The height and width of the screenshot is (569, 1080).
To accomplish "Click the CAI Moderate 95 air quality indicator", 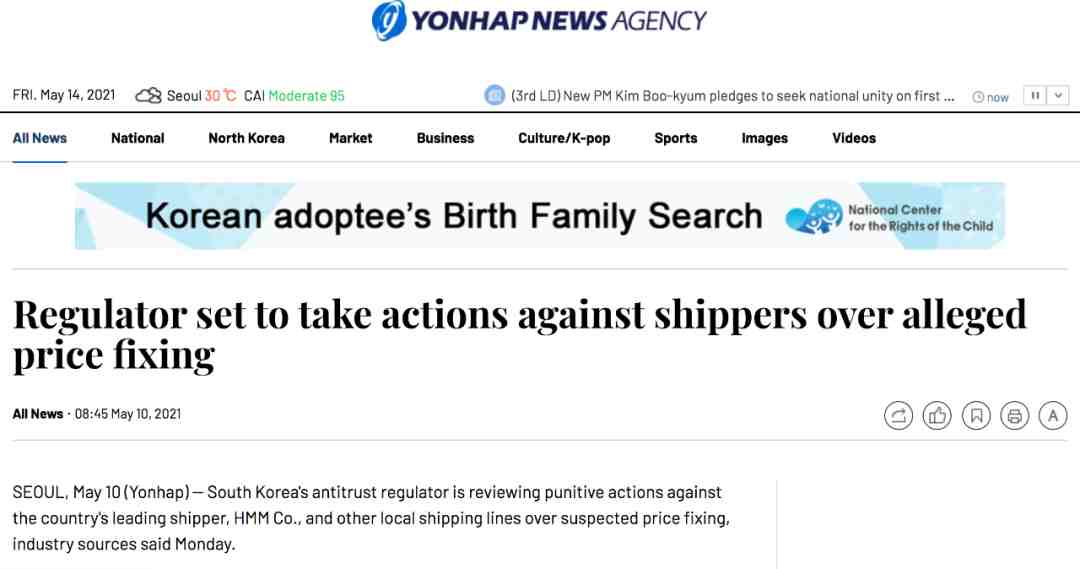I will click(294, 96).
